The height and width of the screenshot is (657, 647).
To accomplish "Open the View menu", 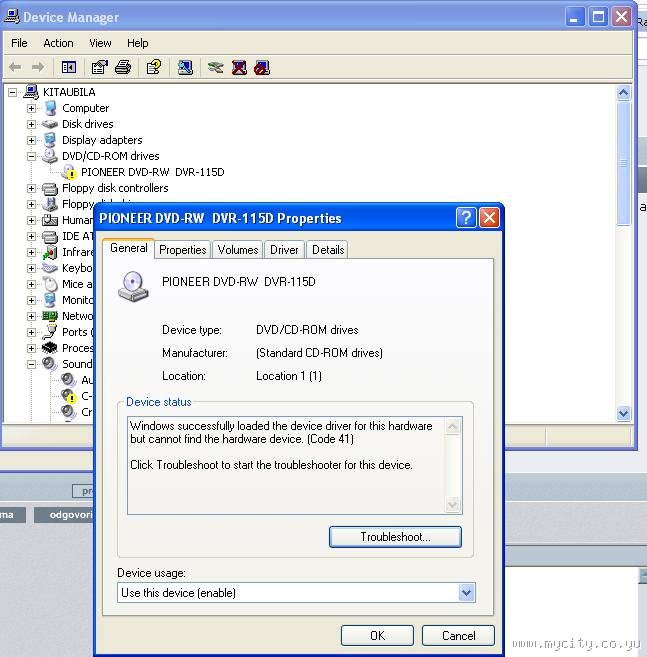I will [x=100, y=43].
